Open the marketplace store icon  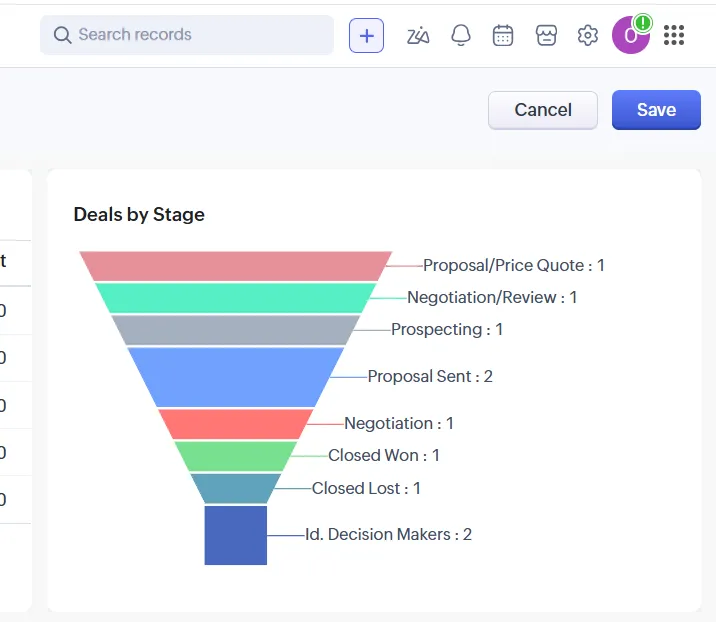tap(545, 35)
